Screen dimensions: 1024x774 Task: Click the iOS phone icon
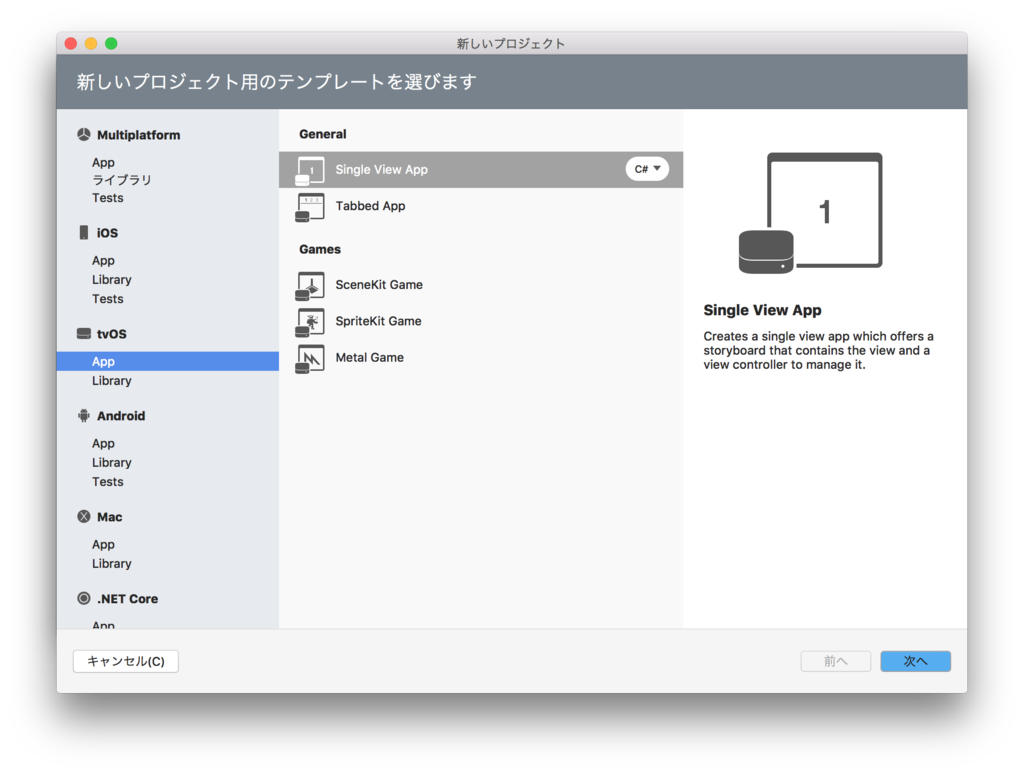tap(84, 233)
